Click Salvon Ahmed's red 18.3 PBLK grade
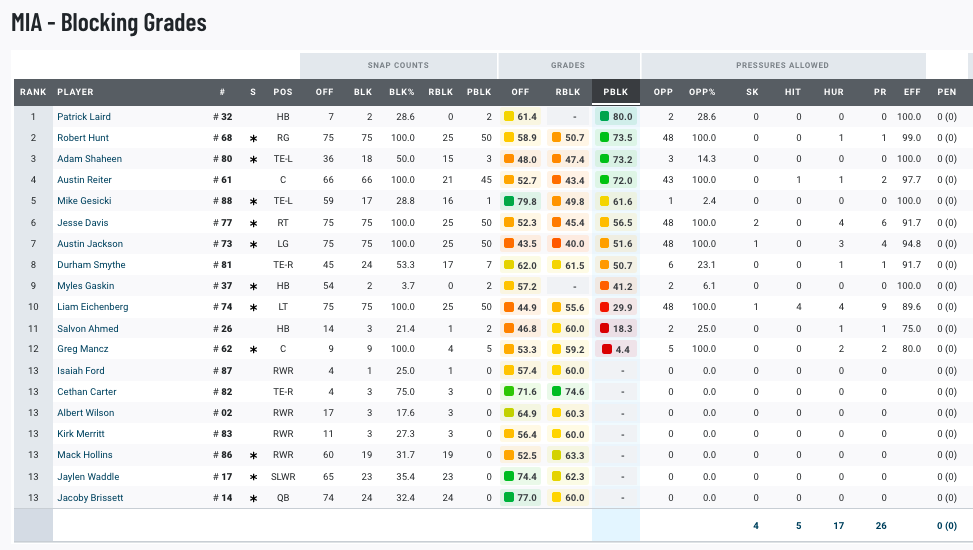The width and height of the screenshot is (973, 550). (x=616, y=329)
